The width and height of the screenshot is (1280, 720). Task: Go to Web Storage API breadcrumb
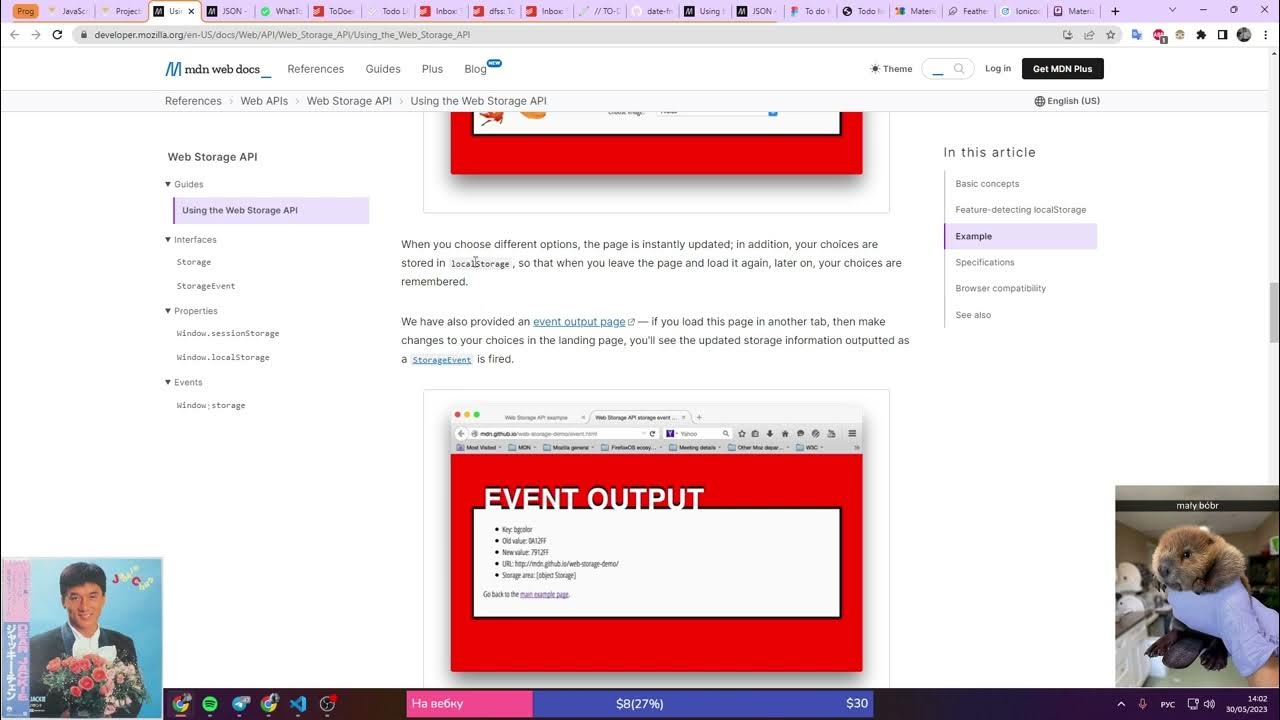click(349, 101)
